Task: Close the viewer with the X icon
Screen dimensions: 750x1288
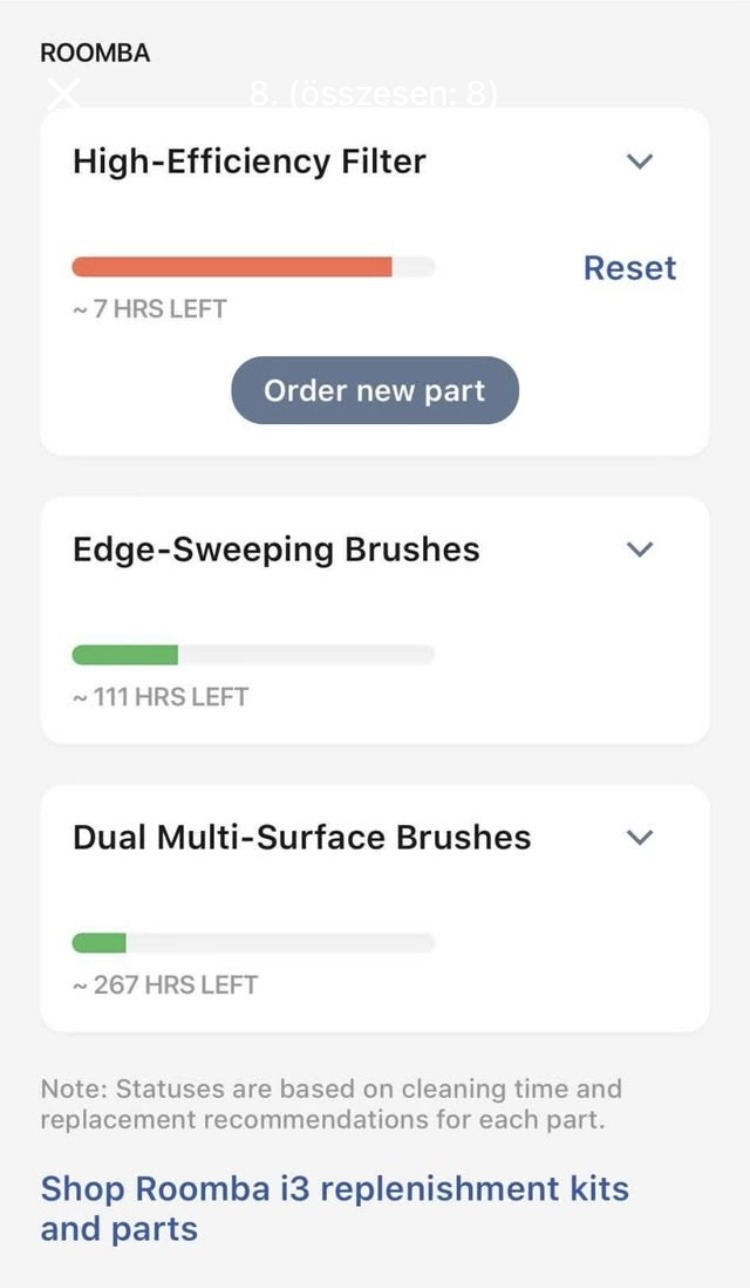Action: [64, 95]
